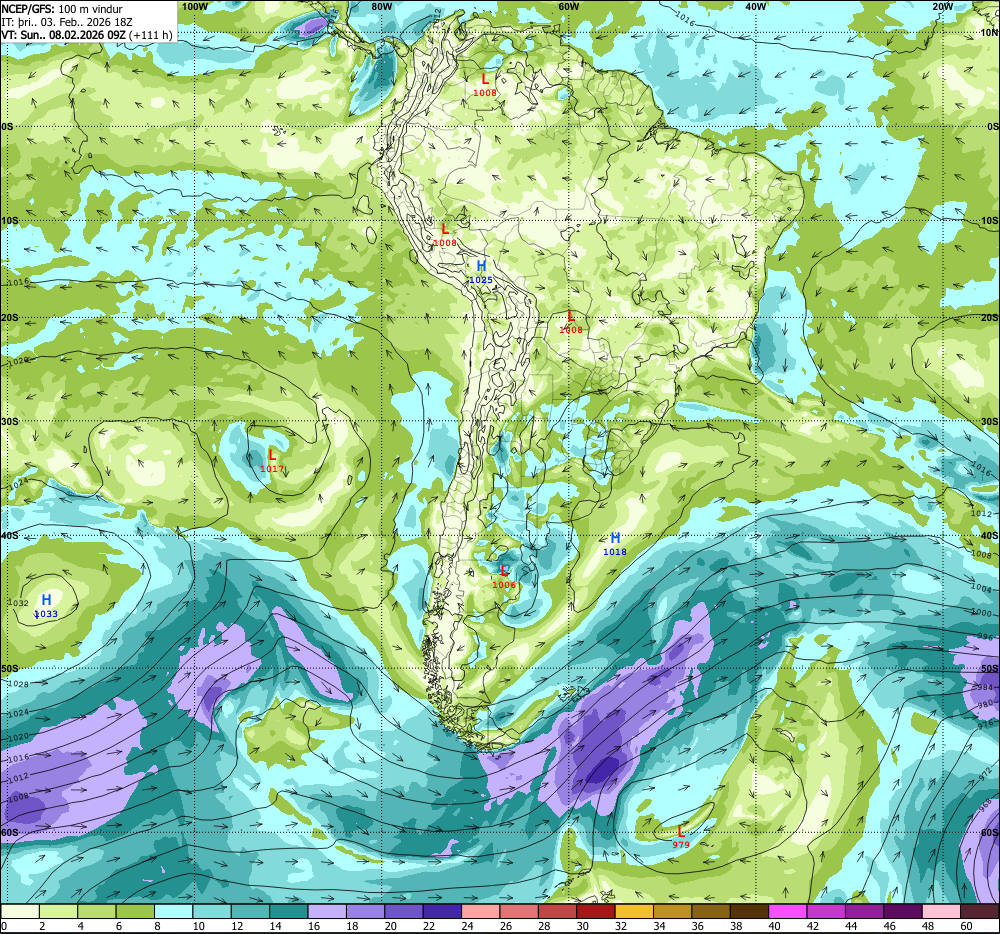1000x934 pixels.
Task: Click the low 1008 marker over Venezuela
Action: 485,85
